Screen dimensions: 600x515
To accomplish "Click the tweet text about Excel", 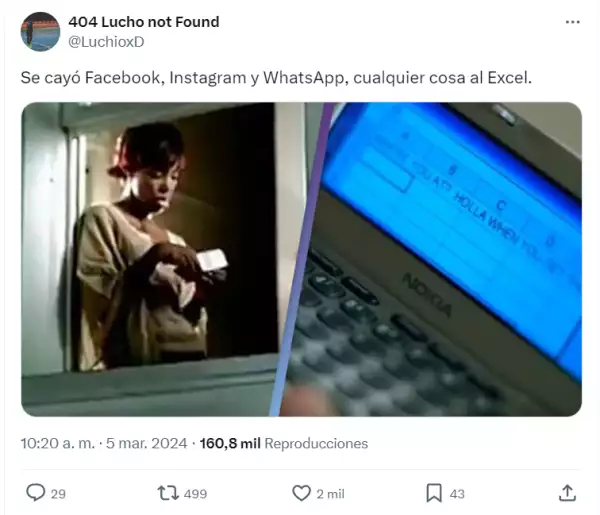I will coord(276,78).
